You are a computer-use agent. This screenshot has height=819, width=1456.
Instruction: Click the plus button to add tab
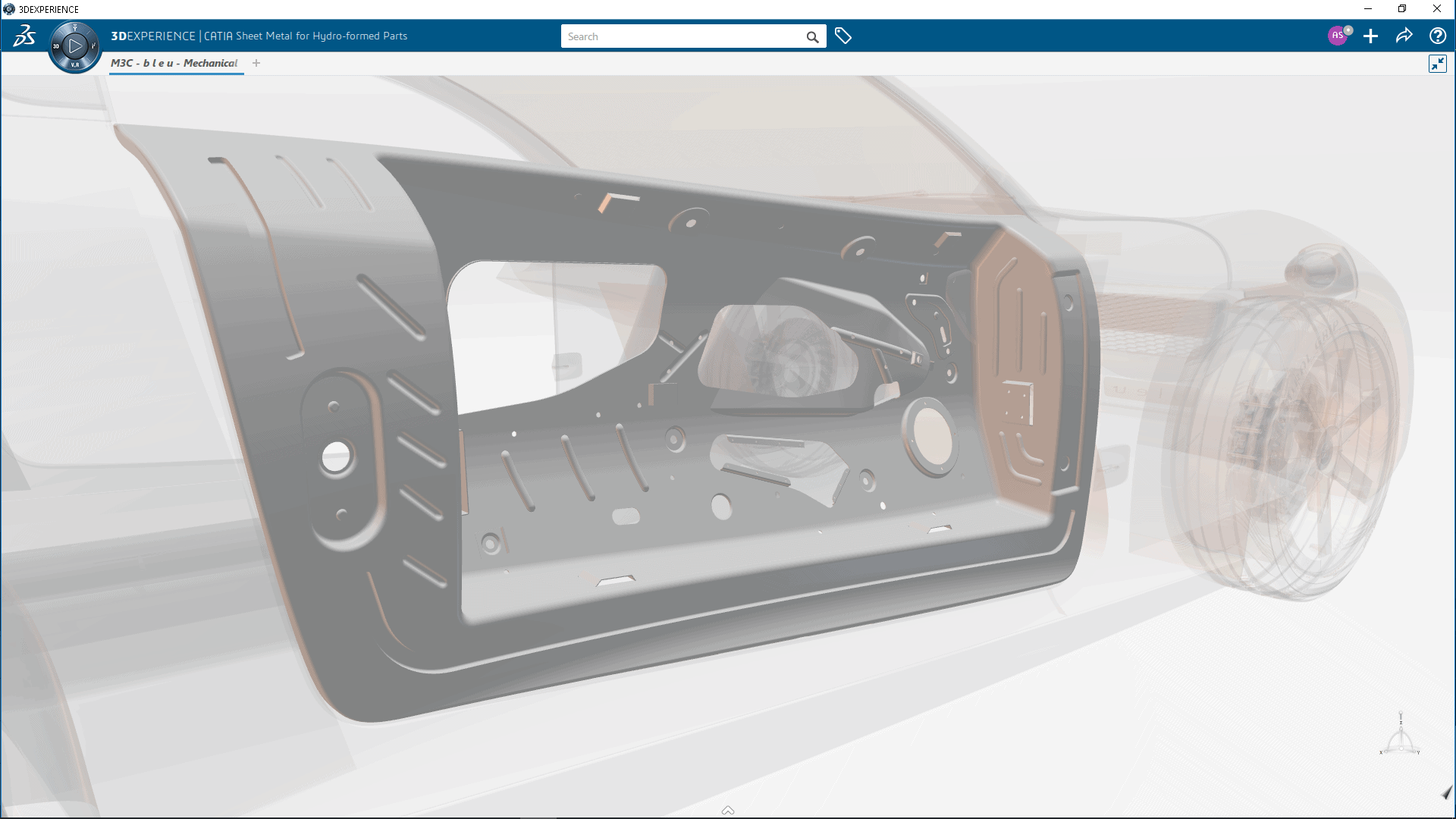click(x=256, y=63)
